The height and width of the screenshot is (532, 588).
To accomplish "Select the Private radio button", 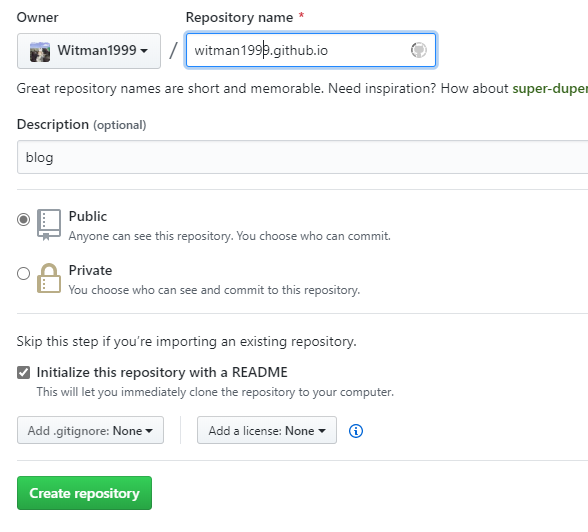I will [23, 273].
